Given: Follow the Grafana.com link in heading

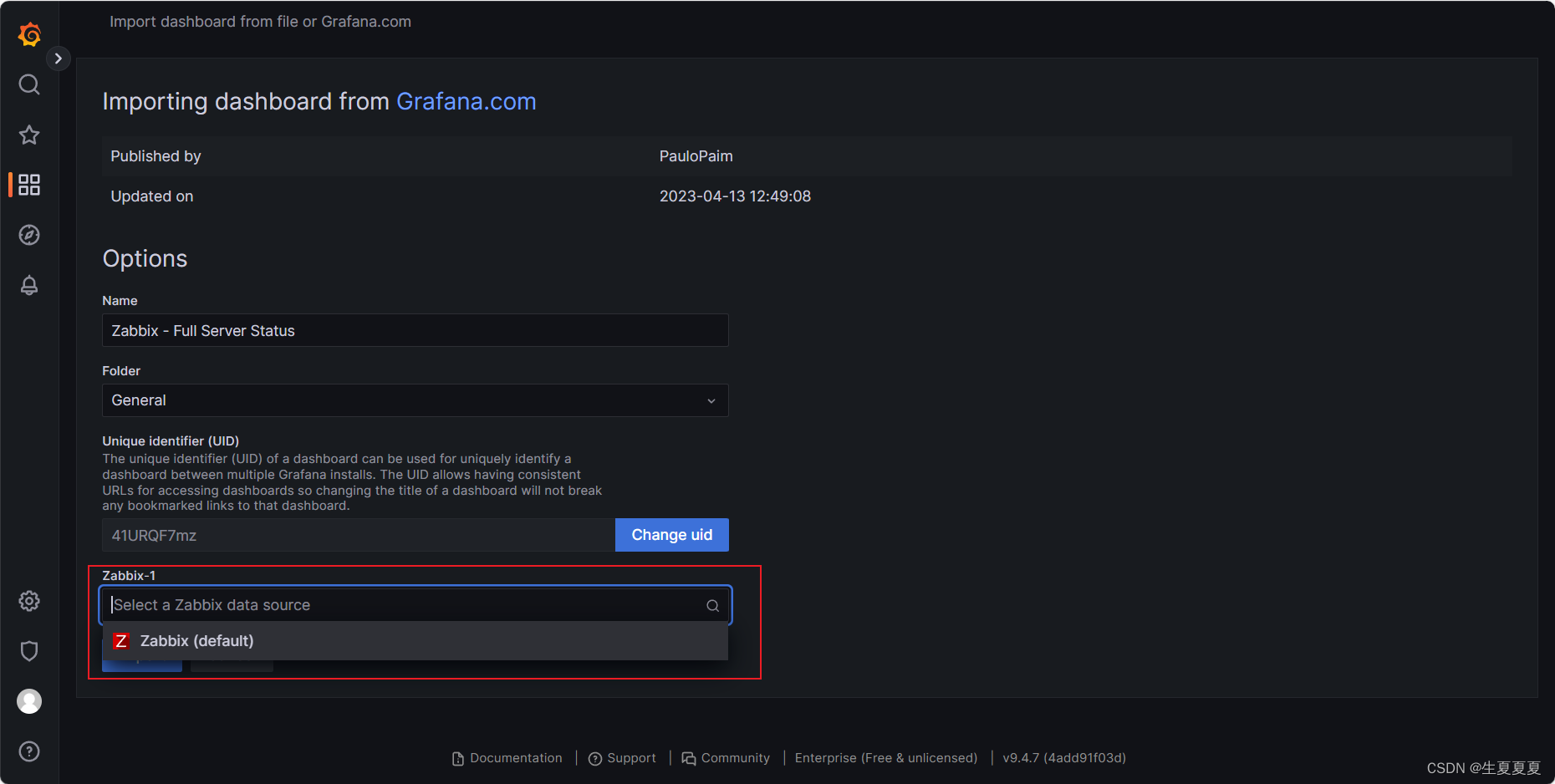Looking at the screenshot, I should [x=466, y=101].
